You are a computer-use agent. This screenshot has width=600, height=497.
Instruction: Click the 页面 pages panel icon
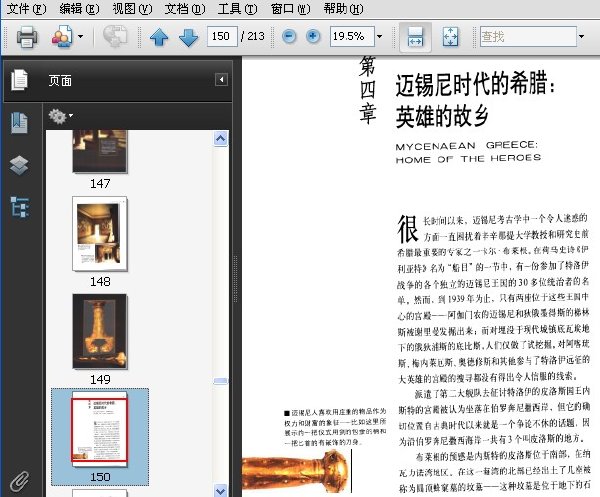[19, 80]
